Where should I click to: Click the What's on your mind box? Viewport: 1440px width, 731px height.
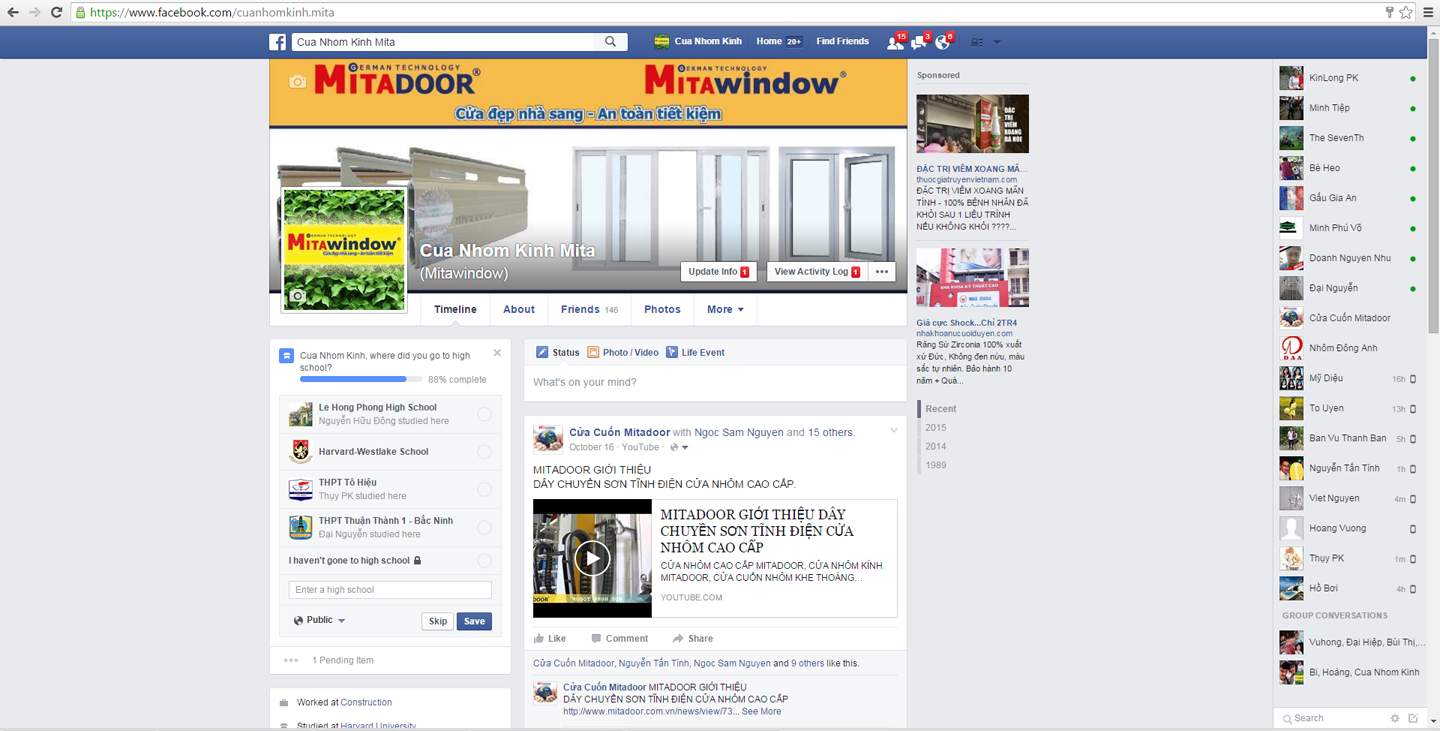[715, 382]
